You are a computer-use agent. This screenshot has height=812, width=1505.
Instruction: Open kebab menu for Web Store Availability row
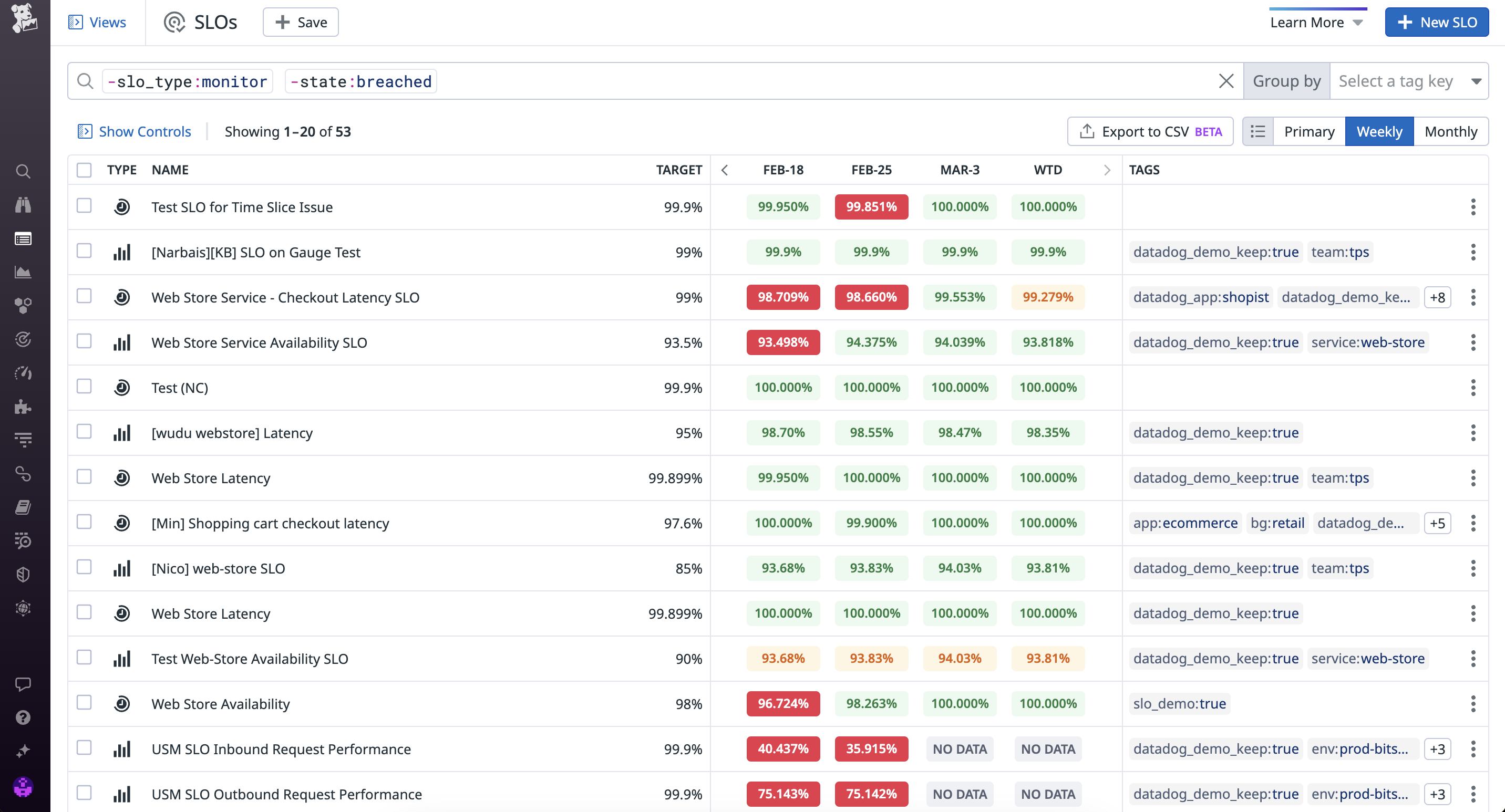1473,704
